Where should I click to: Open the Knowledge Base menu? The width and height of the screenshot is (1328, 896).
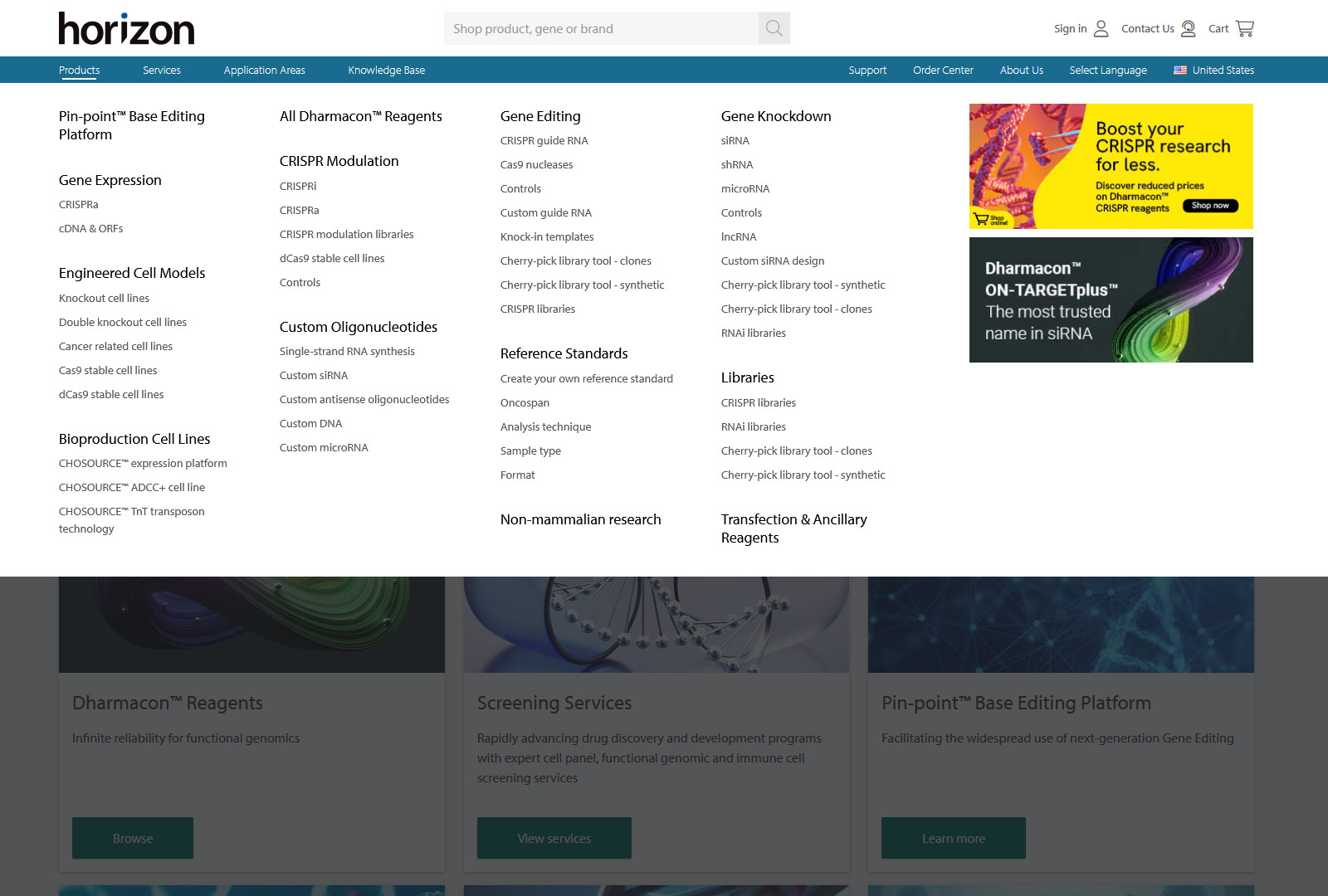(387, 71)
